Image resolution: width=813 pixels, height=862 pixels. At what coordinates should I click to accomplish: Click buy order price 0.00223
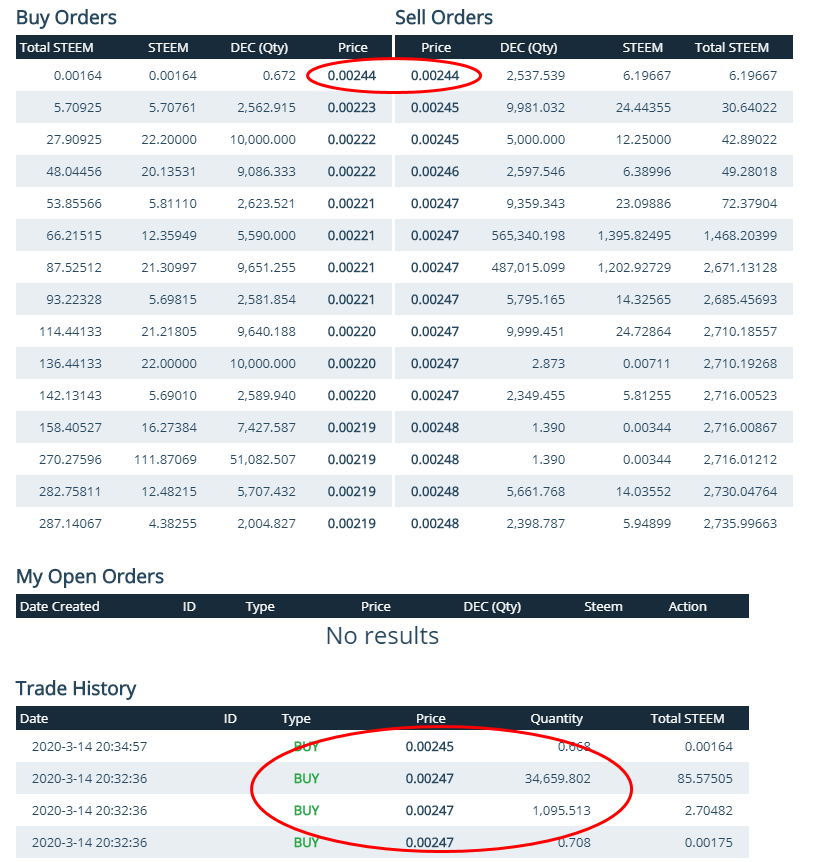coord(351,107)
